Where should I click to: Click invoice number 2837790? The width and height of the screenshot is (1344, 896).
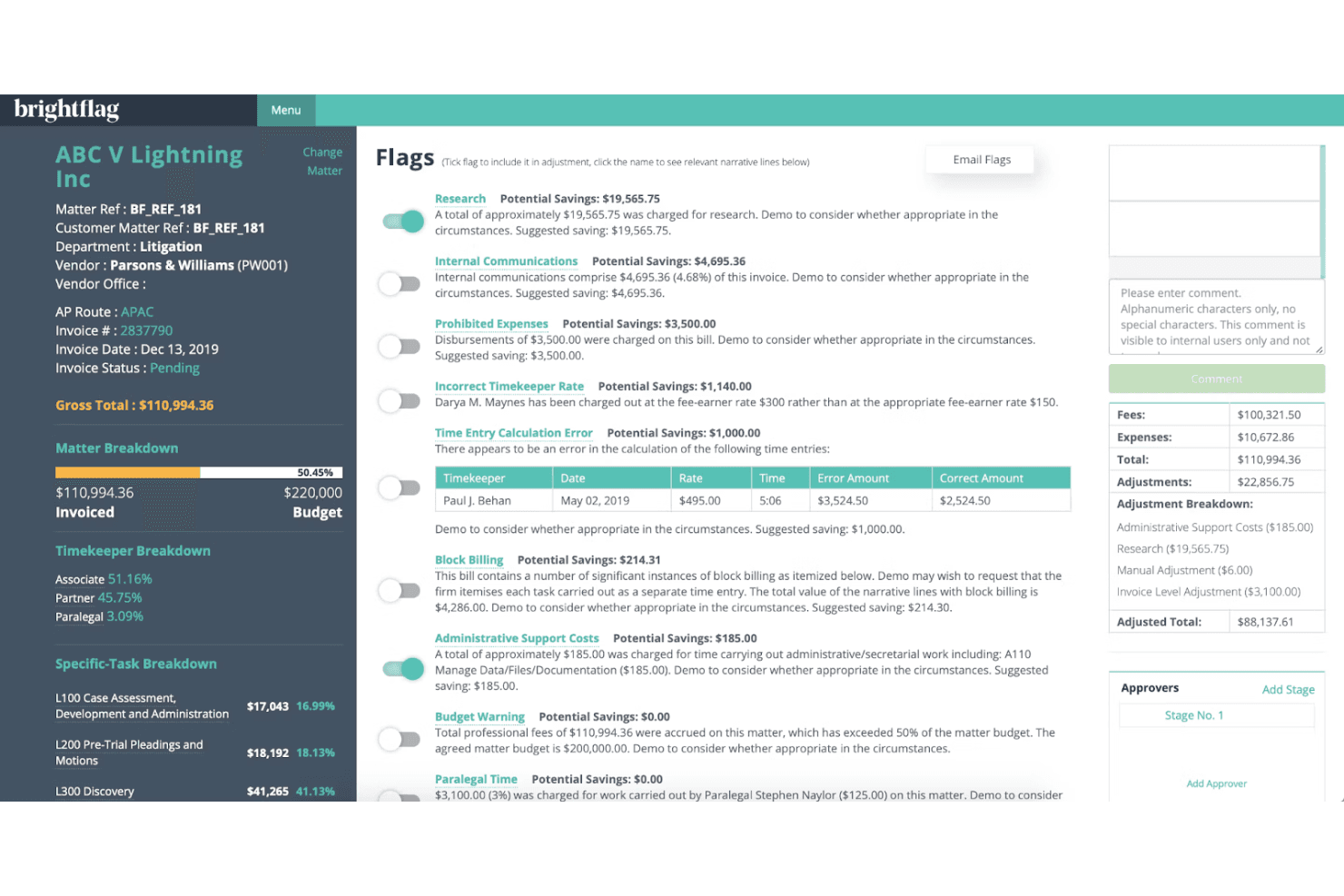point(146,331)
